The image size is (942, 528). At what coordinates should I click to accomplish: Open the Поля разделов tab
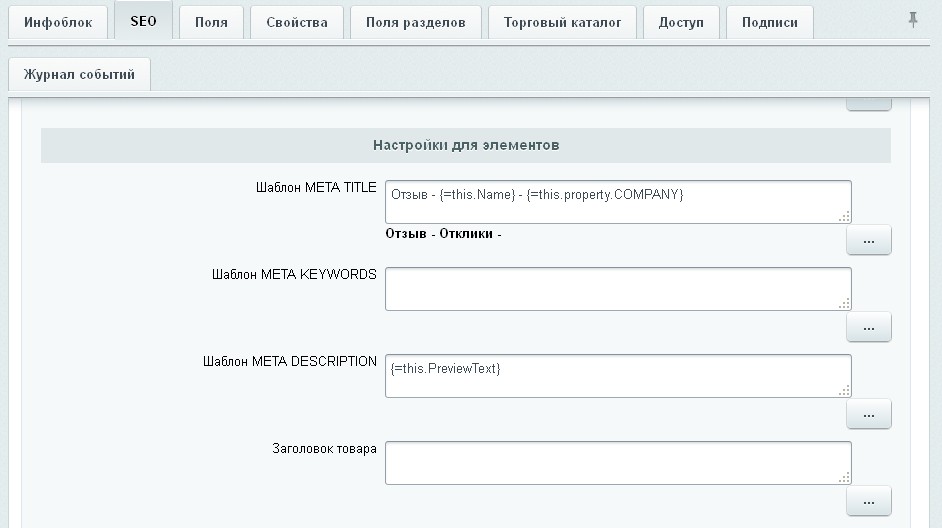point(415,22)
